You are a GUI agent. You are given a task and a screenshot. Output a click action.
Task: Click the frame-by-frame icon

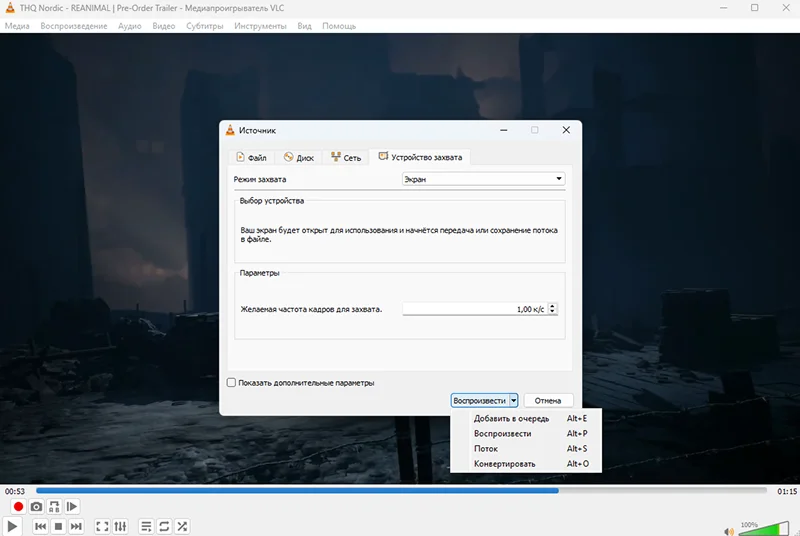coord(72,507)
